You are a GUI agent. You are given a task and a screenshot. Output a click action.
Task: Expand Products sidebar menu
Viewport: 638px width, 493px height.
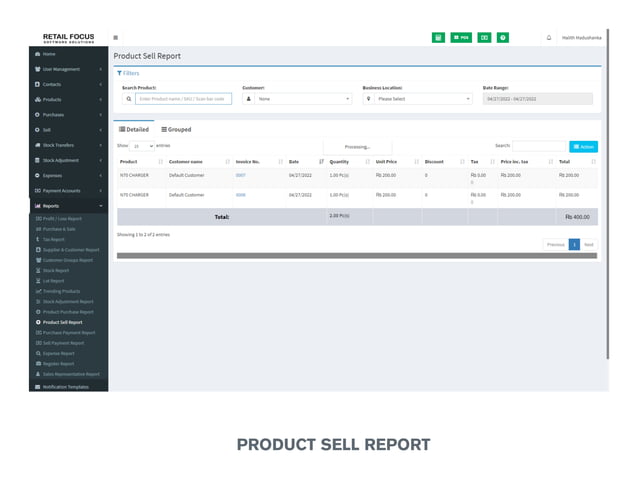pos(68,99)
